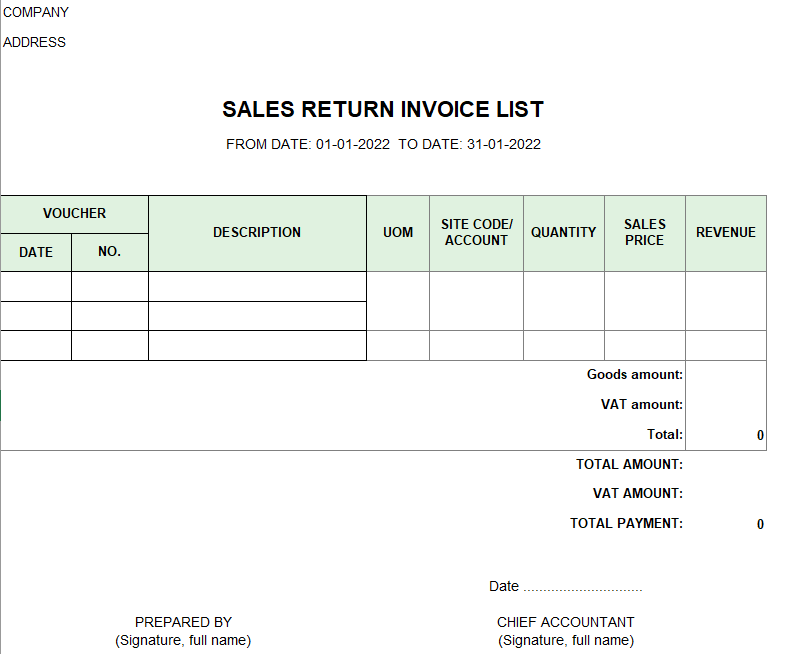
Task: Click the VOUCHER header cell
Action: (75, 214)
